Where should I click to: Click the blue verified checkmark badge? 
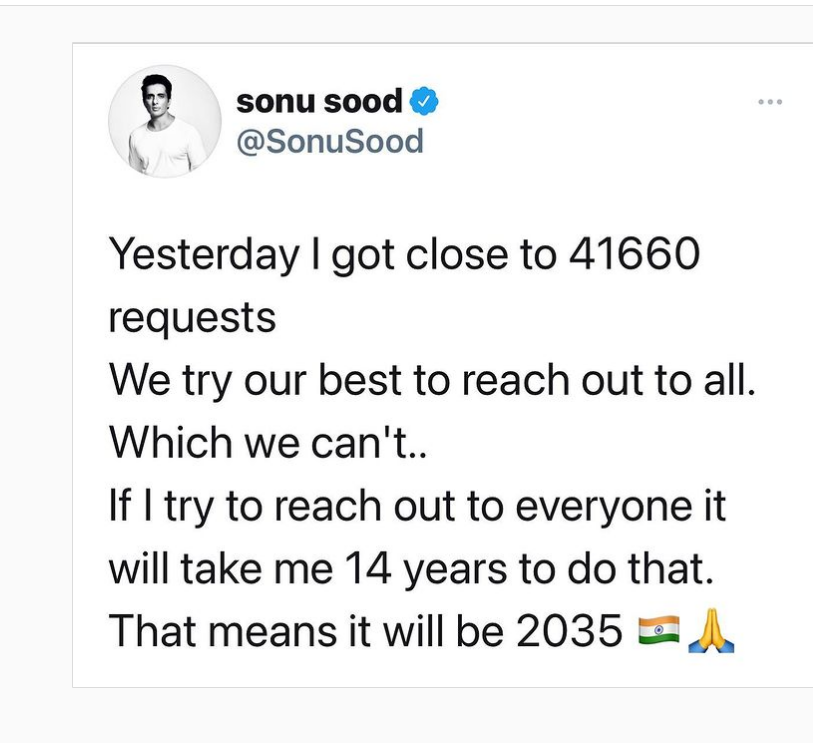424,102
